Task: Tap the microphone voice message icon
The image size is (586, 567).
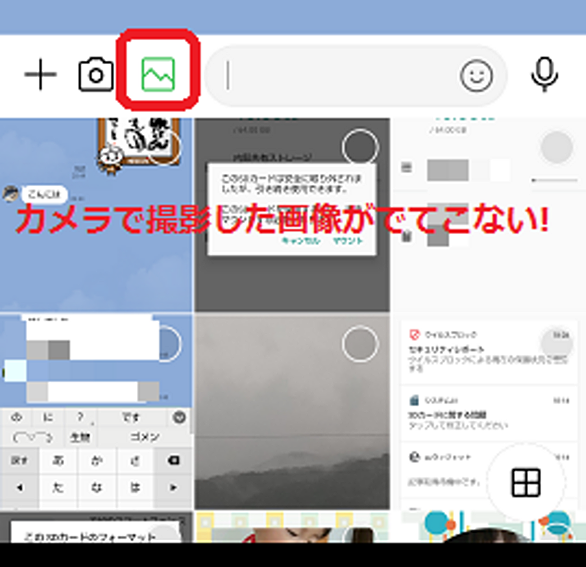Action: (545, 75)
